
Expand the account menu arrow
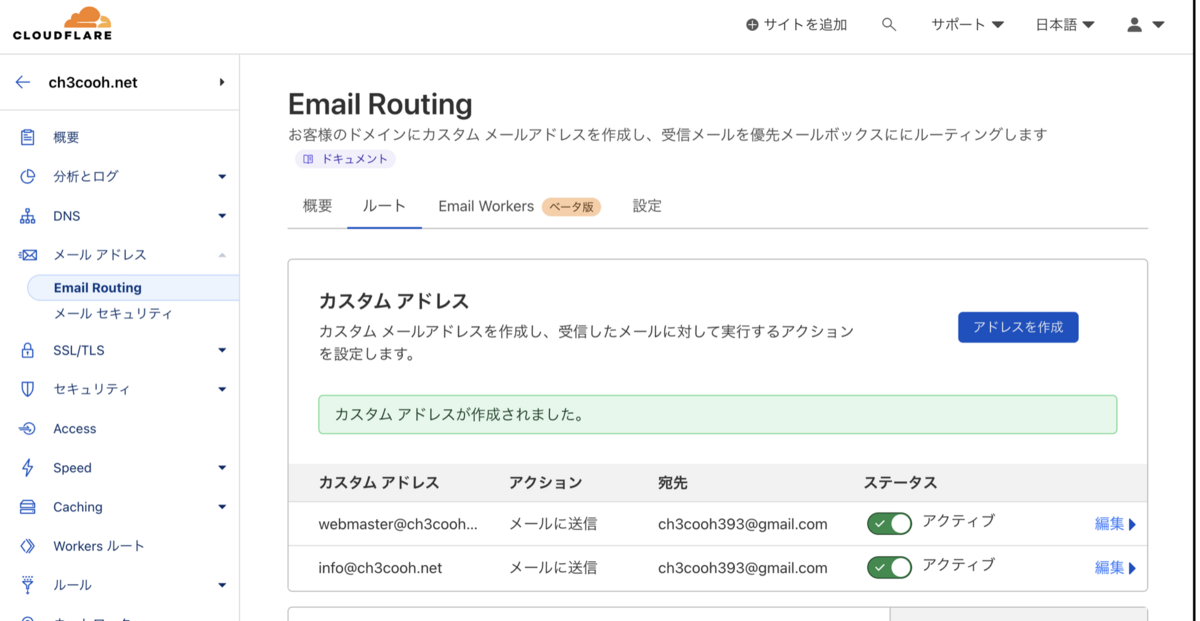point(1158,25)
